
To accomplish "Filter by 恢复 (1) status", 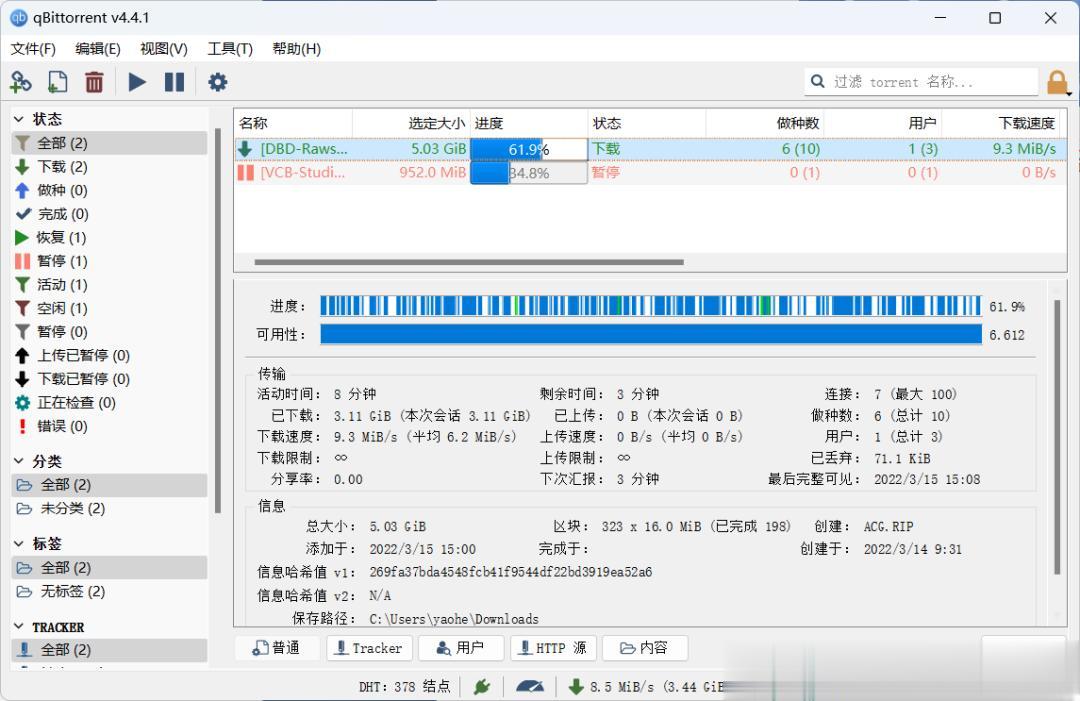I will pos(110,238).
